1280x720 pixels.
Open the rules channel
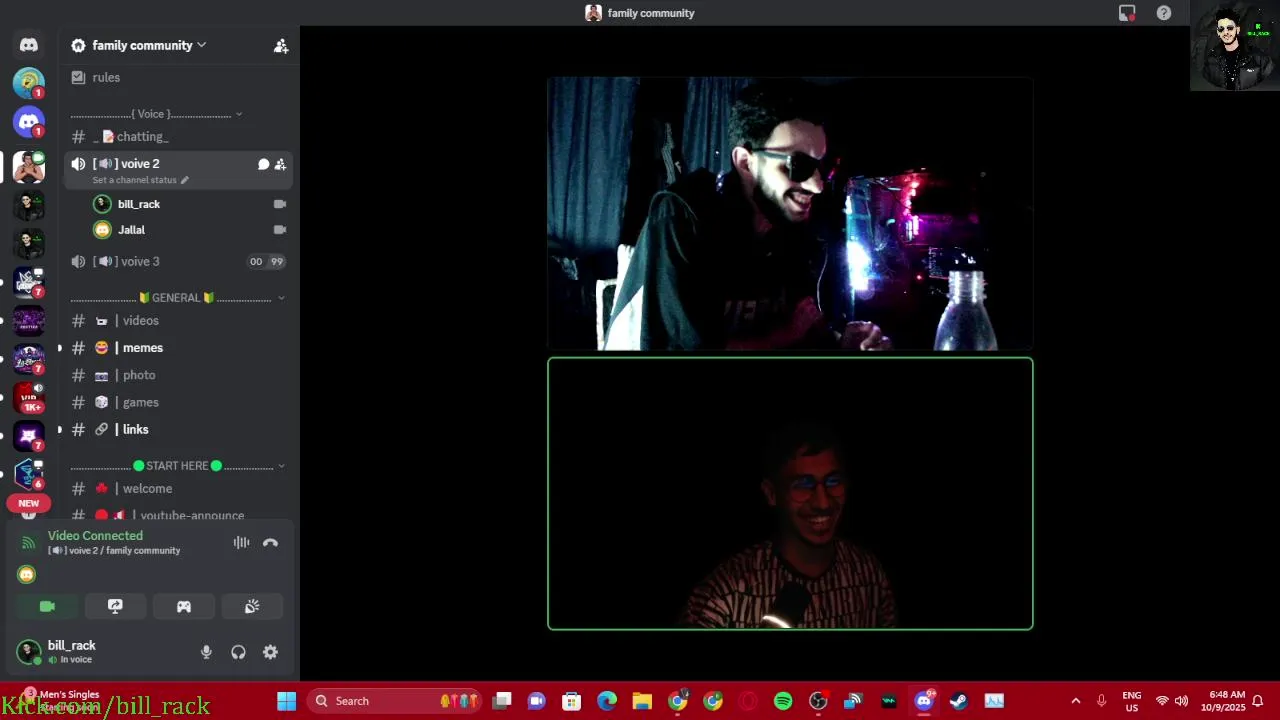[x=106, y=77]
